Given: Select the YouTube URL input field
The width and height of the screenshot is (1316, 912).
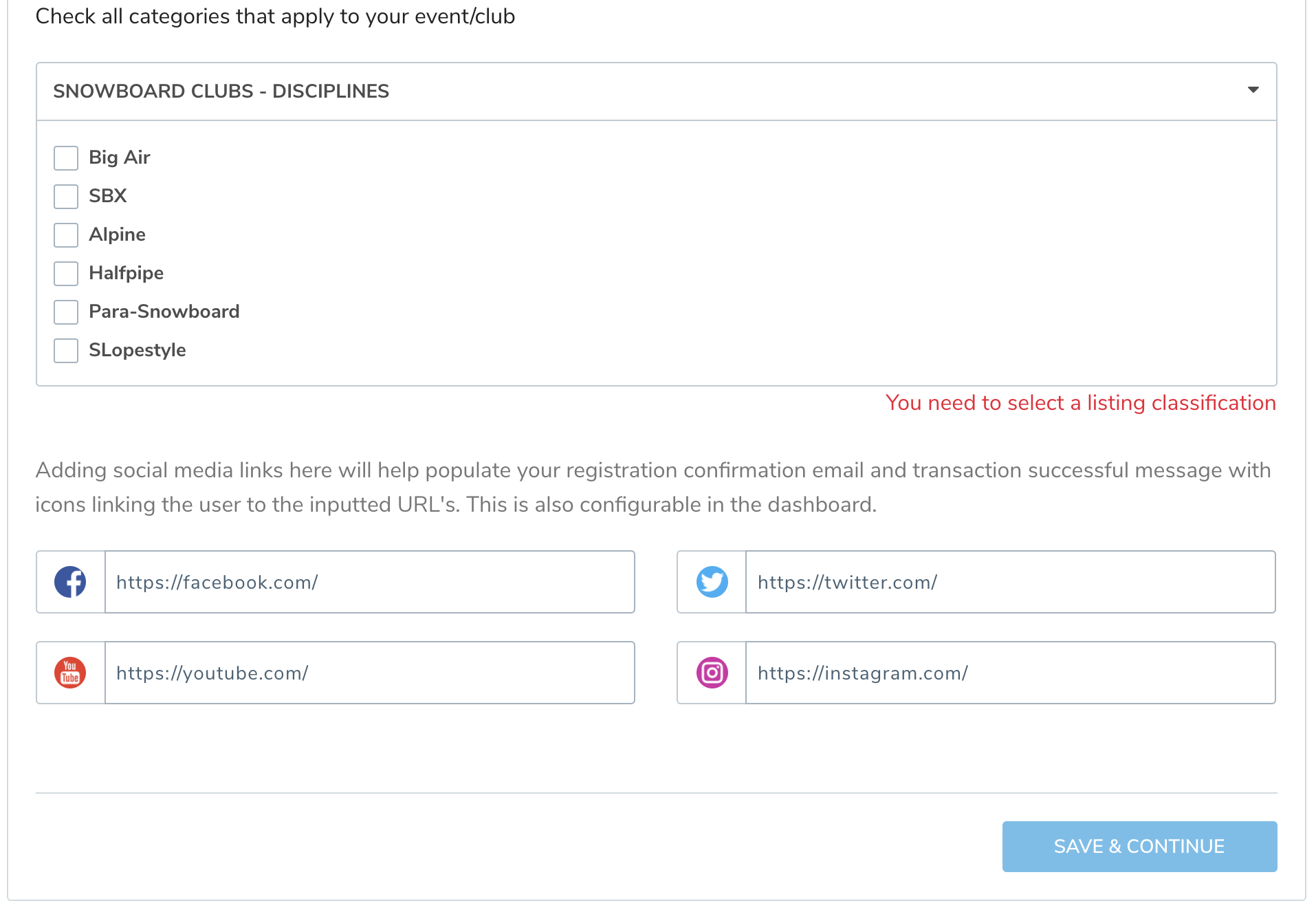Looking at the screenshot, I should coord(369,673).
